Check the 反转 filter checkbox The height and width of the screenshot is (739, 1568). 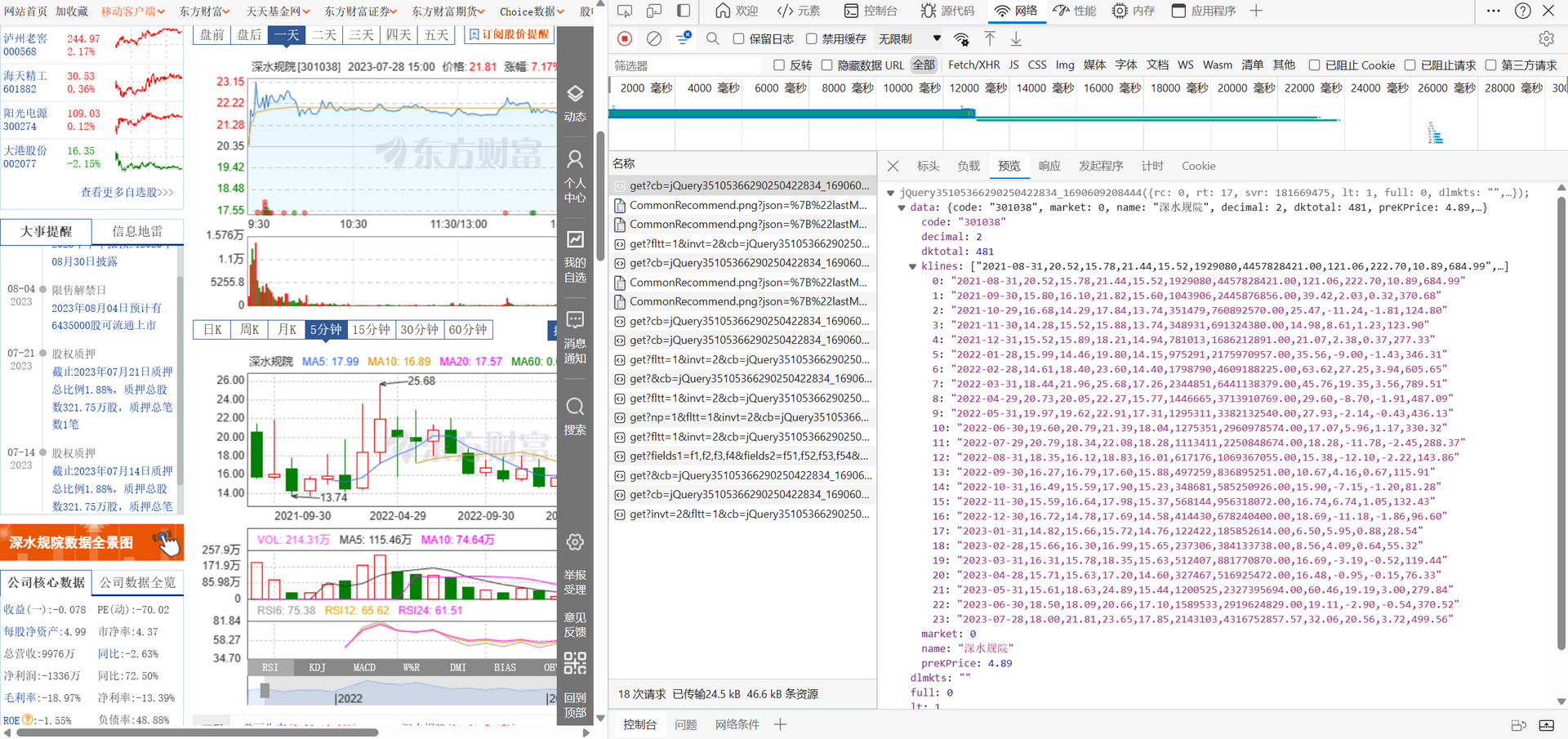click(x=778, y=65)
